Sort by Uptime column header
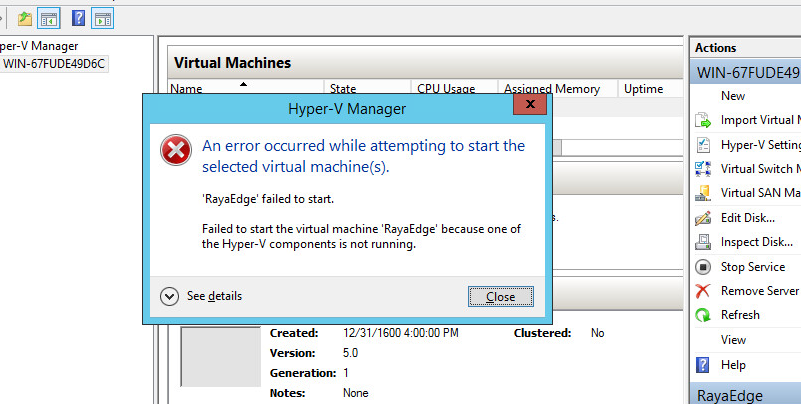The width and height of the screenshot is (801, 404). (x=650, y=88)
